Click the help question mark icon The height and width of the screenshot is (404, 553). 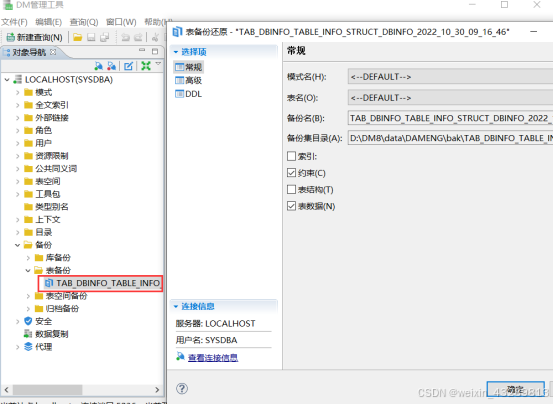pos(182,388)
